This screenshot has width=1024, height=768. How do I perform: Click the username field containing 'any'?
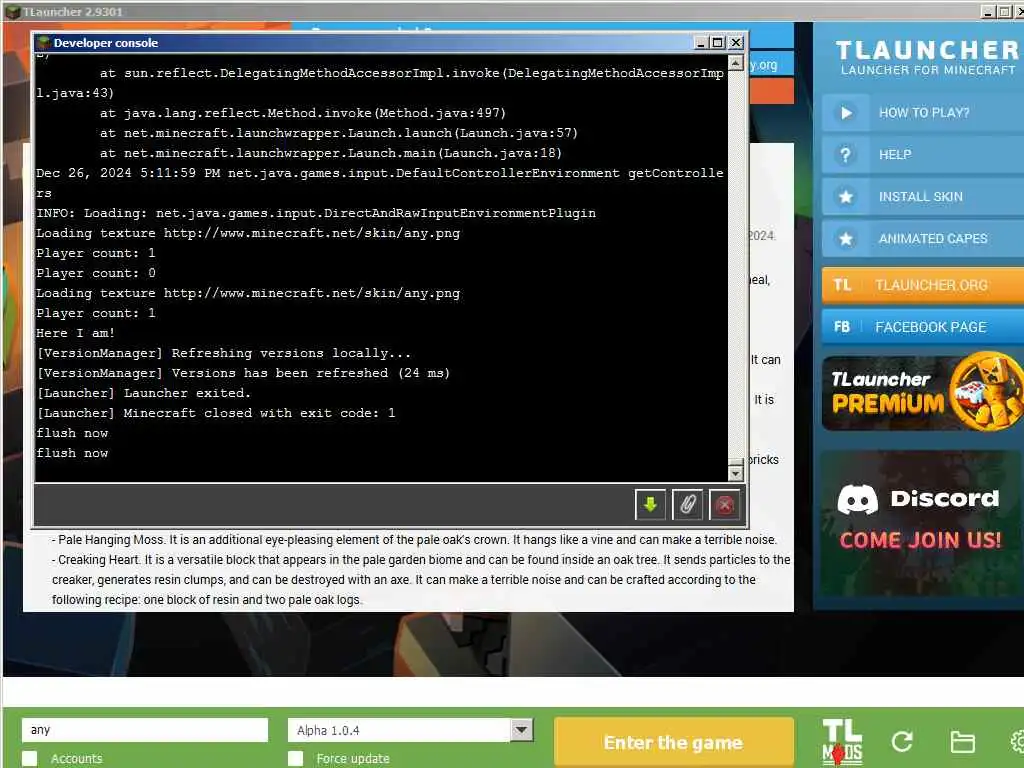[x=145, y=729]
